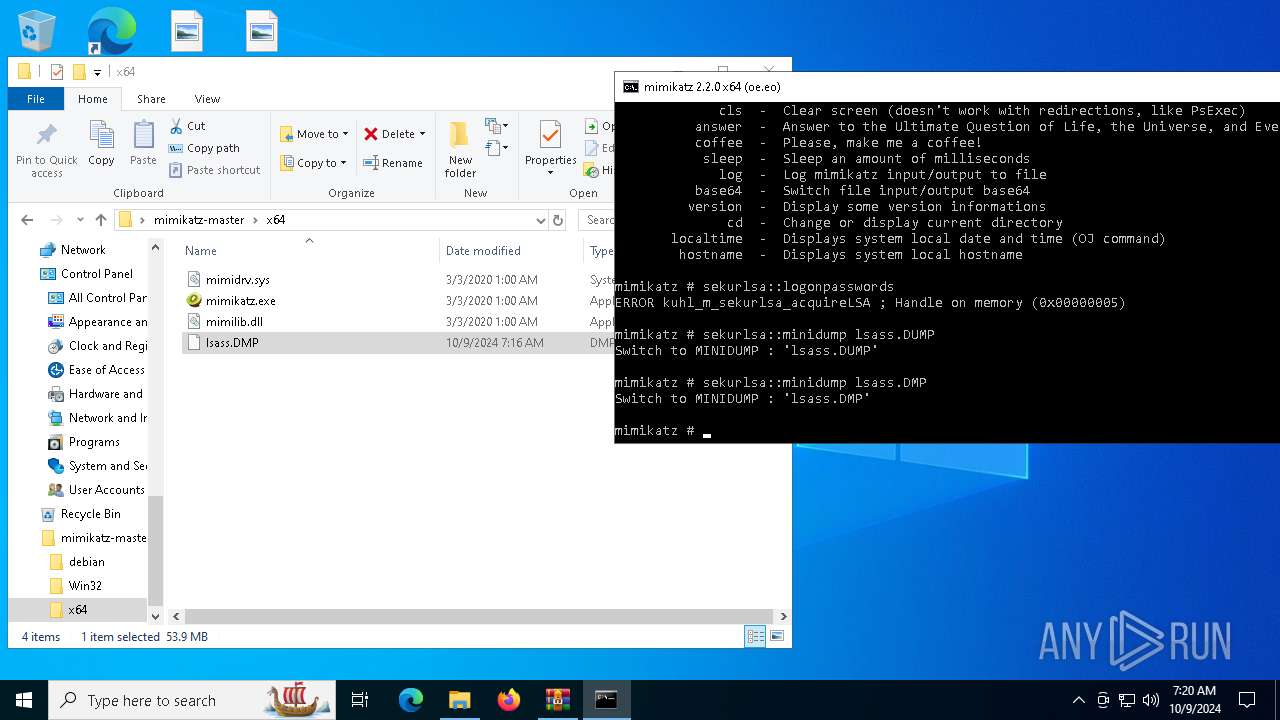Click Properties icon in Open group
Image resolution: width=1280 pixels, height=720 pixels.
click(x=550, y=136)
